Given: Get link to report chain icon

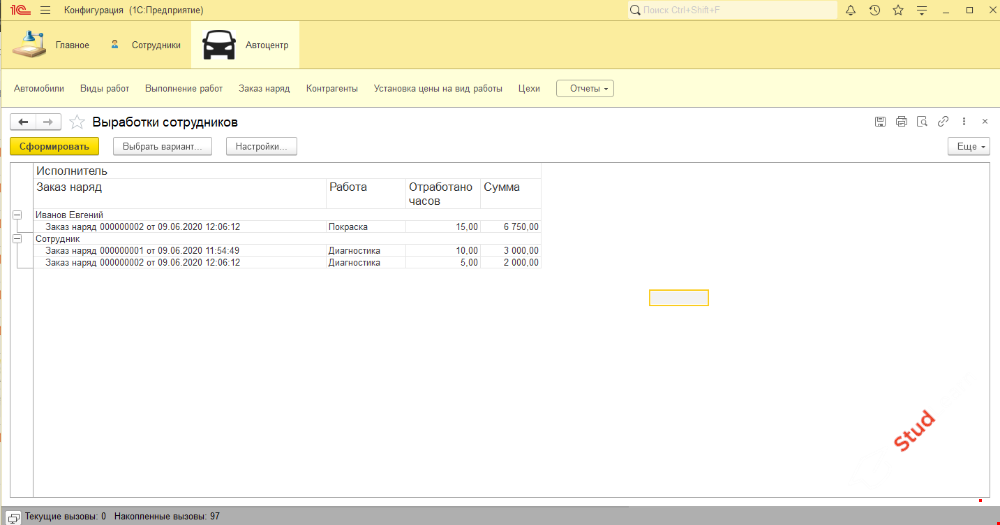Looking at the screenshot, I should coord(943,122).
